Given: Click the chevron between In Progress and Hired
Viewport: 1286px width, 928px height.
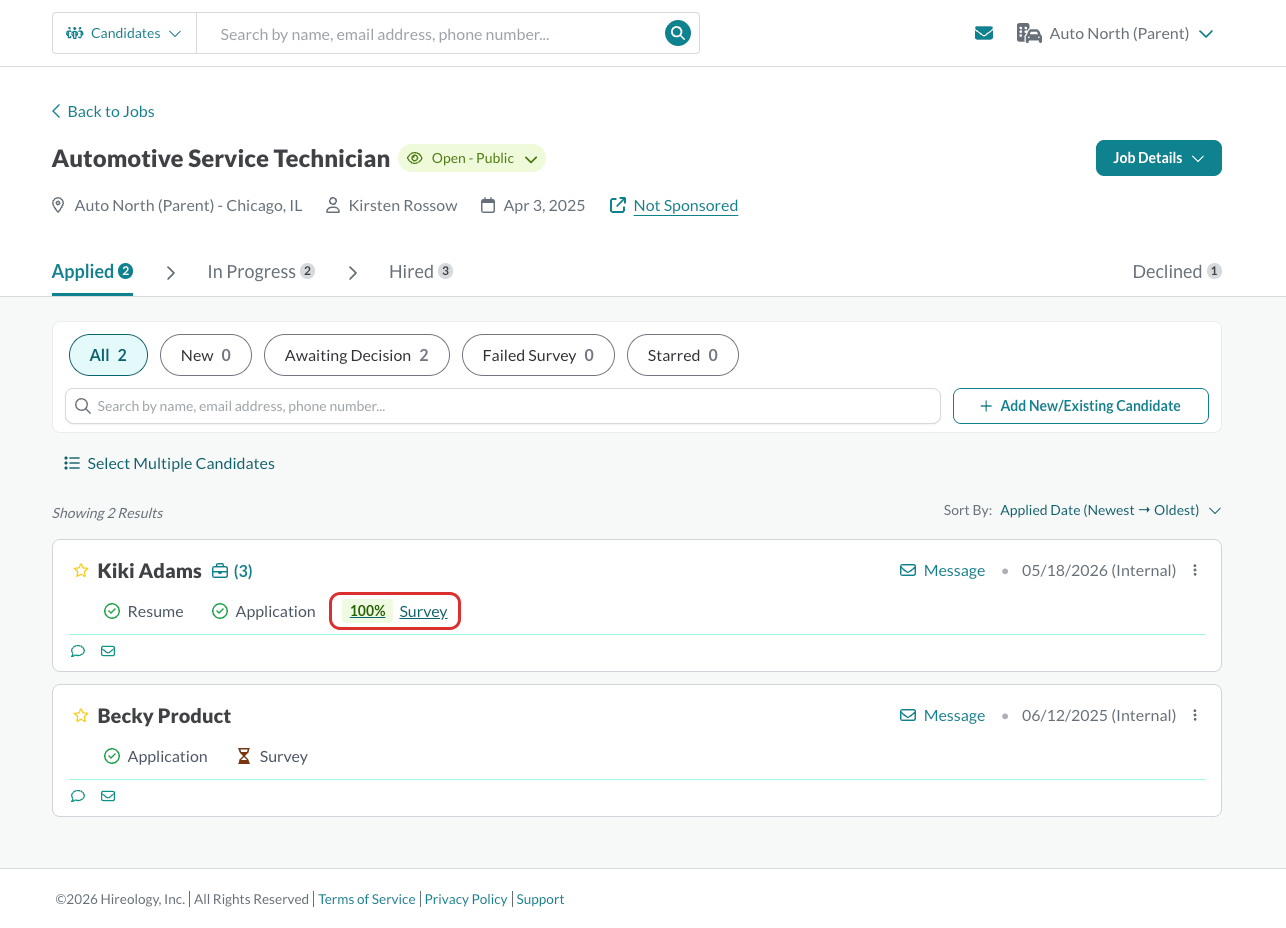Looking at the screenshot, I should pyautogui.click(x=353, y=272).
